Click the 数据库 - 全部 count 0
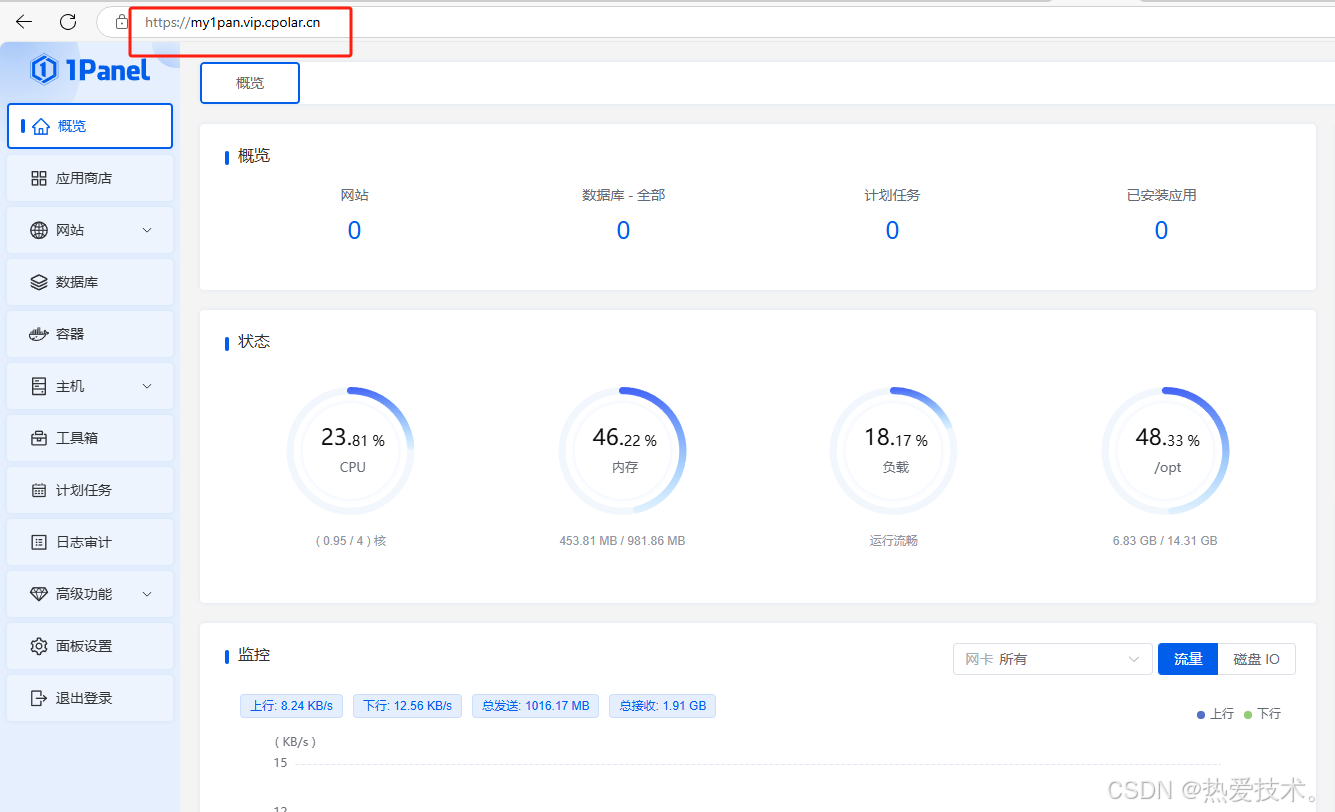 (623, 231)
